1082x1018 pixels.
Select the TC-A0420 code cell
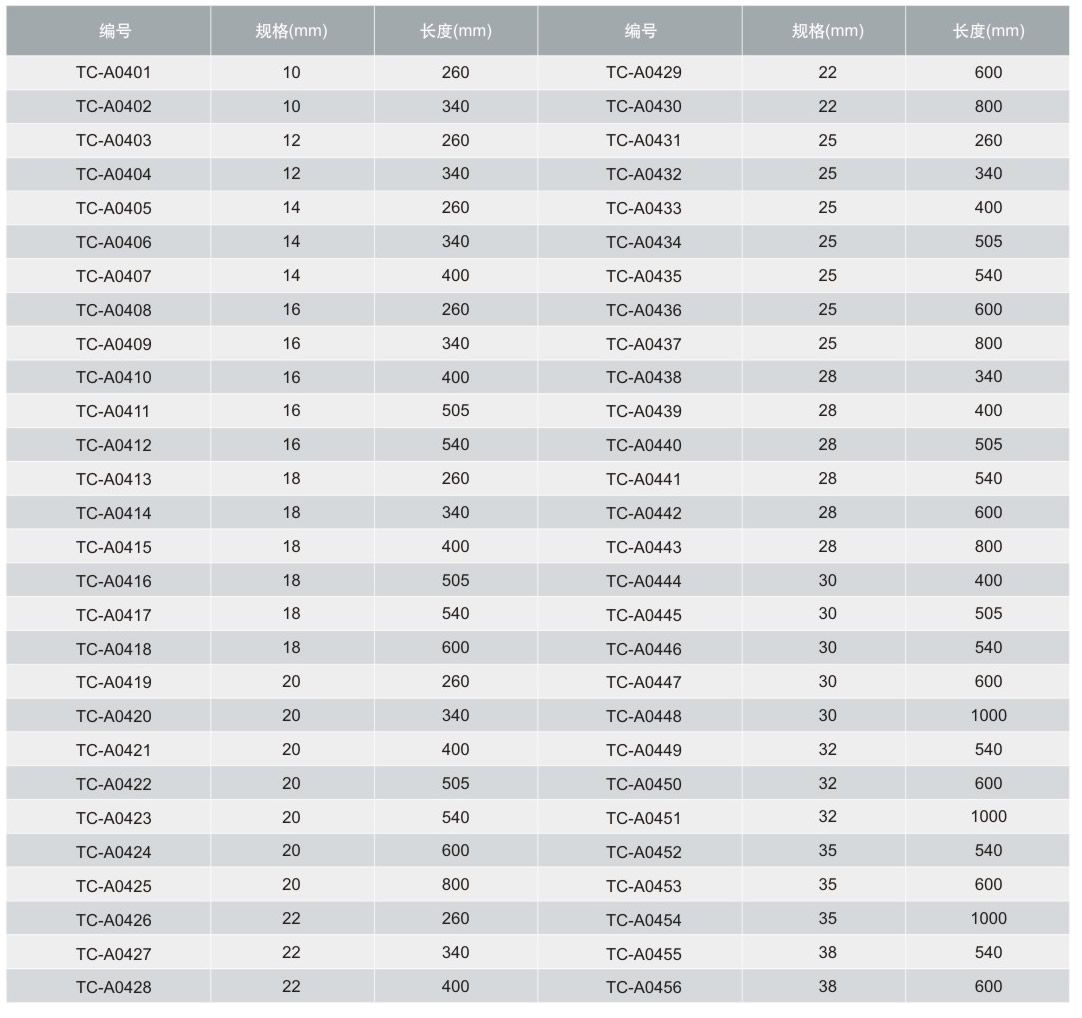[113, 716]
